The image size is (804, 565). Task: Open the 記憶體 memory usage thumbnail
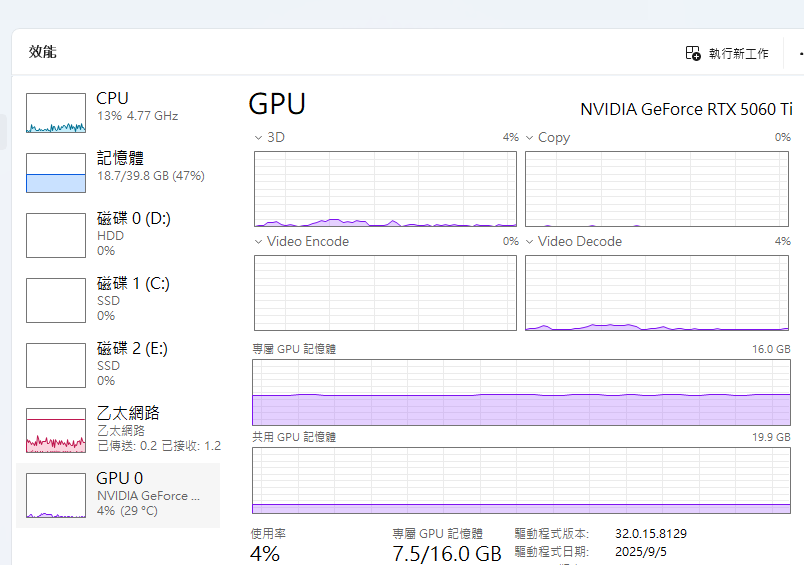(56, 173)
